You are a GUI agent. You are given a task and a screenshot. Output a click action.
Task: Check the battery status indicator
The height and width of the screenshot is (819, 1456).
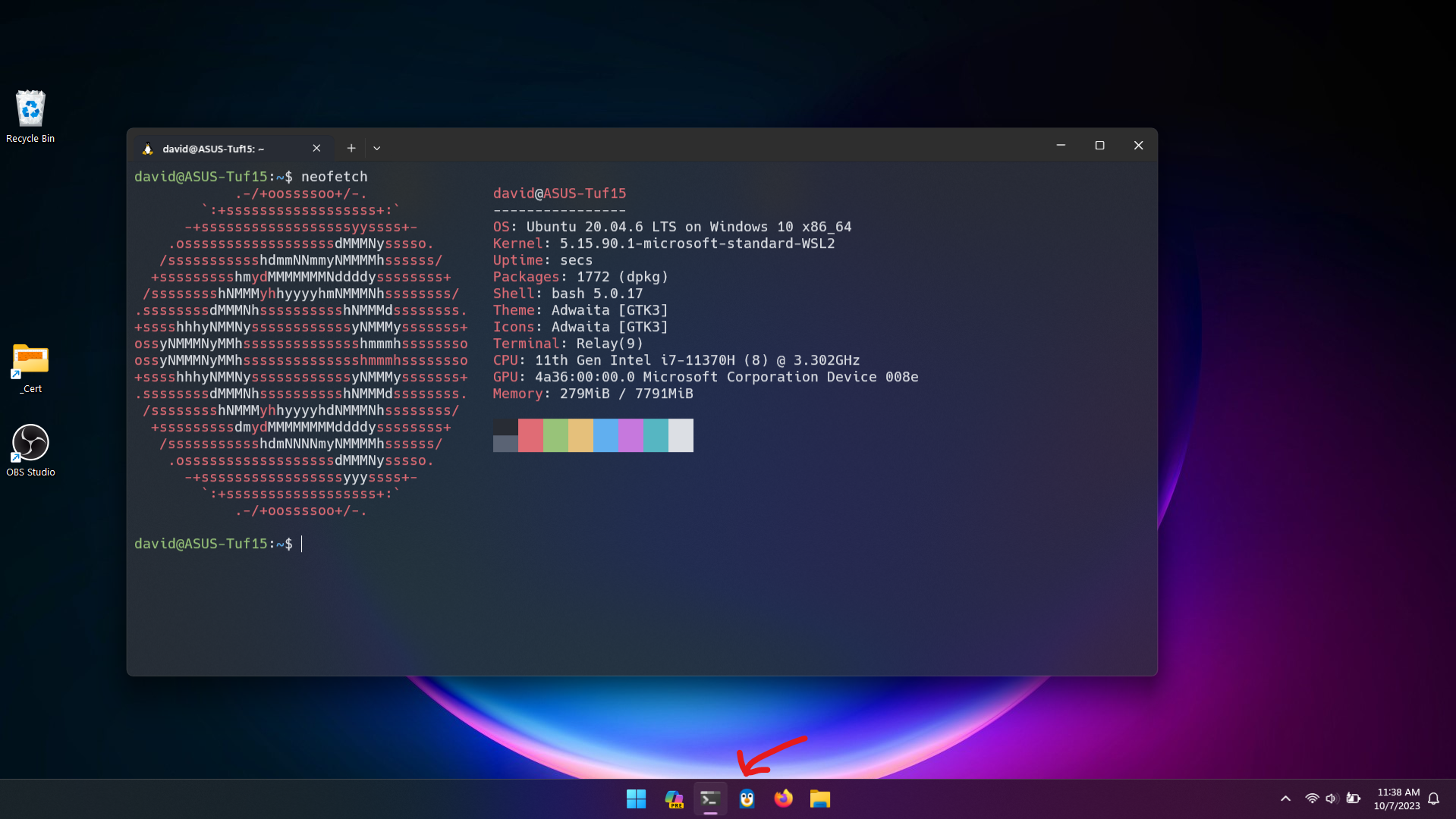pos(1354,799)
